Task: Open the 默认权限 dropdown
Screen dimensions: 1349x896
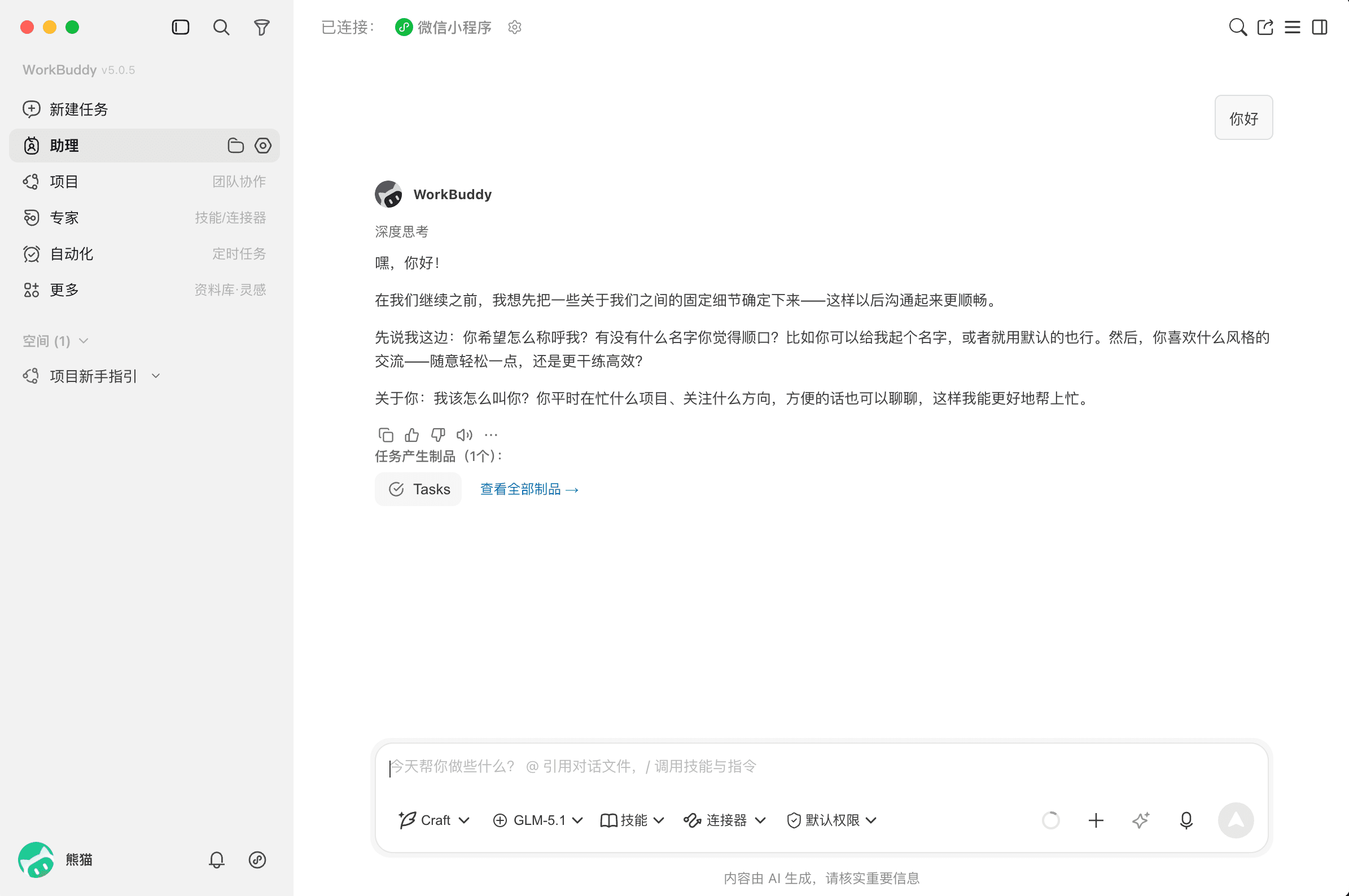Action: coord(831,820)
